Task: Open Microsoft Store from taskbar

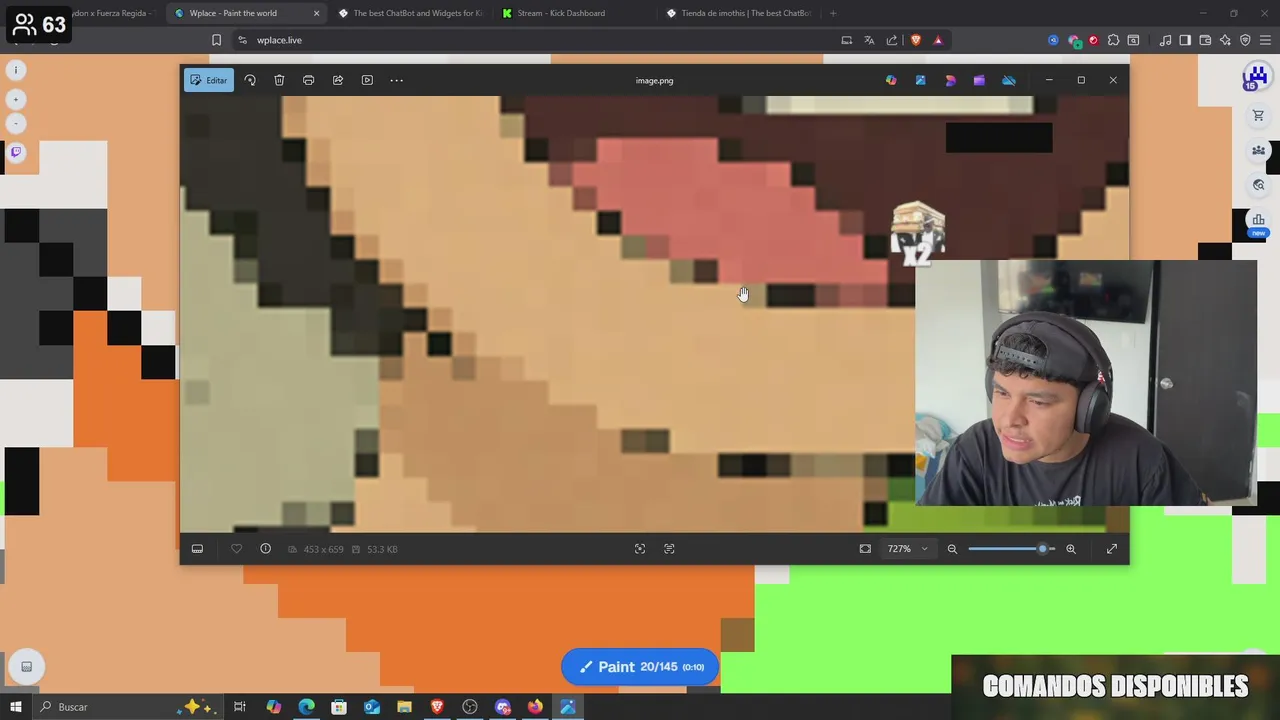Action: point(339,707)
